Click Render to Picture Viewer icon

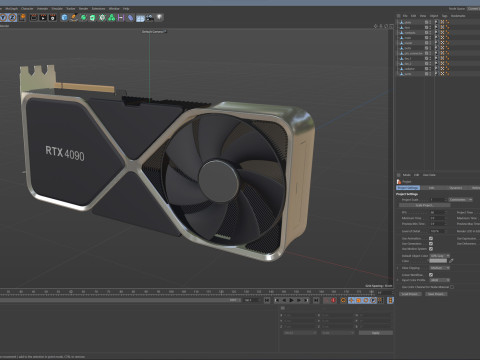pos(43,17)
